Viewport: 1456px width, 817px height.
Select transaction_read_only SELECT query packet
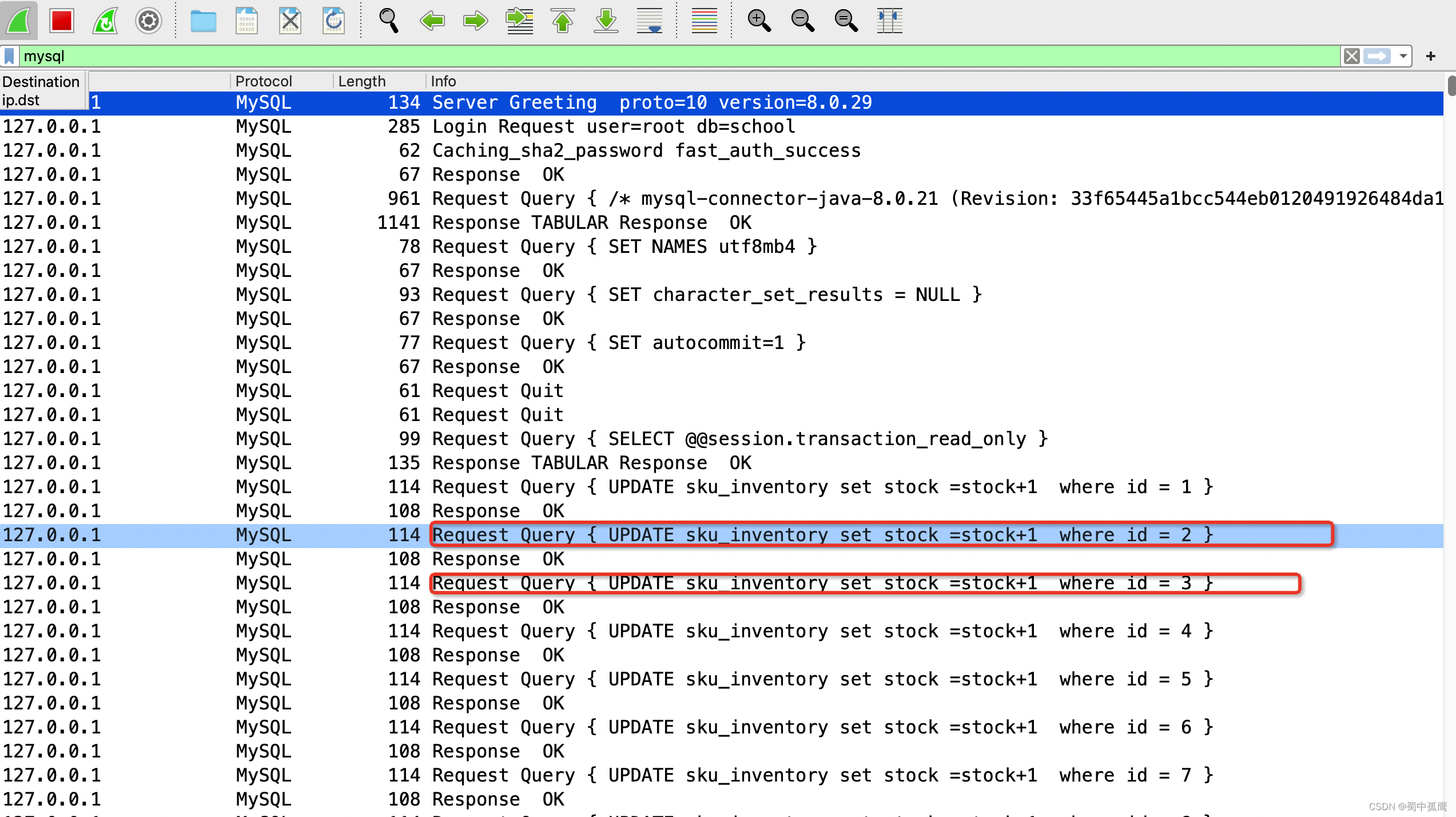[x=722, y=439]
